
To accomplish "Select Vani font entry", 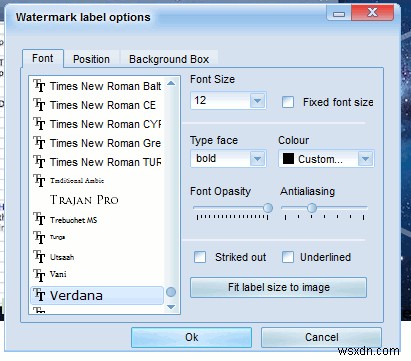I will (97, 275).
